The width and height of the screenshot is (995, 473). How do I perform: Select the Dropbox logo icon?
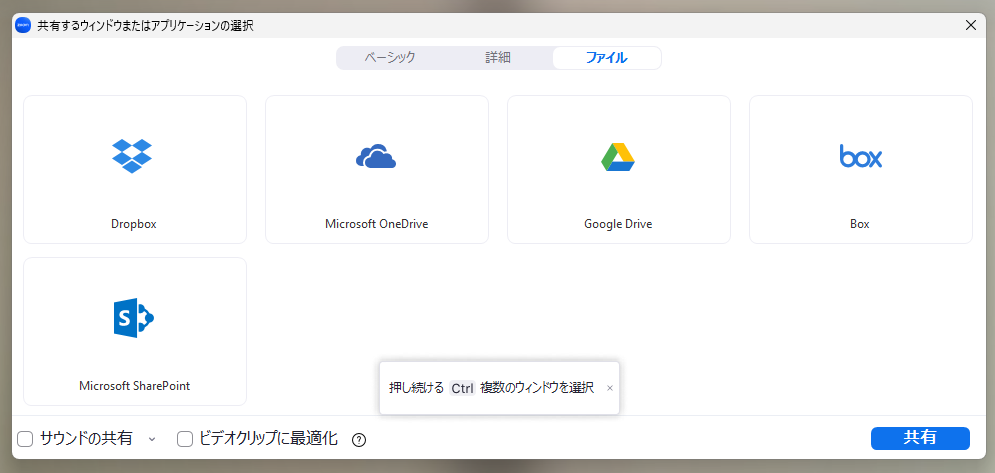[133, 156]
